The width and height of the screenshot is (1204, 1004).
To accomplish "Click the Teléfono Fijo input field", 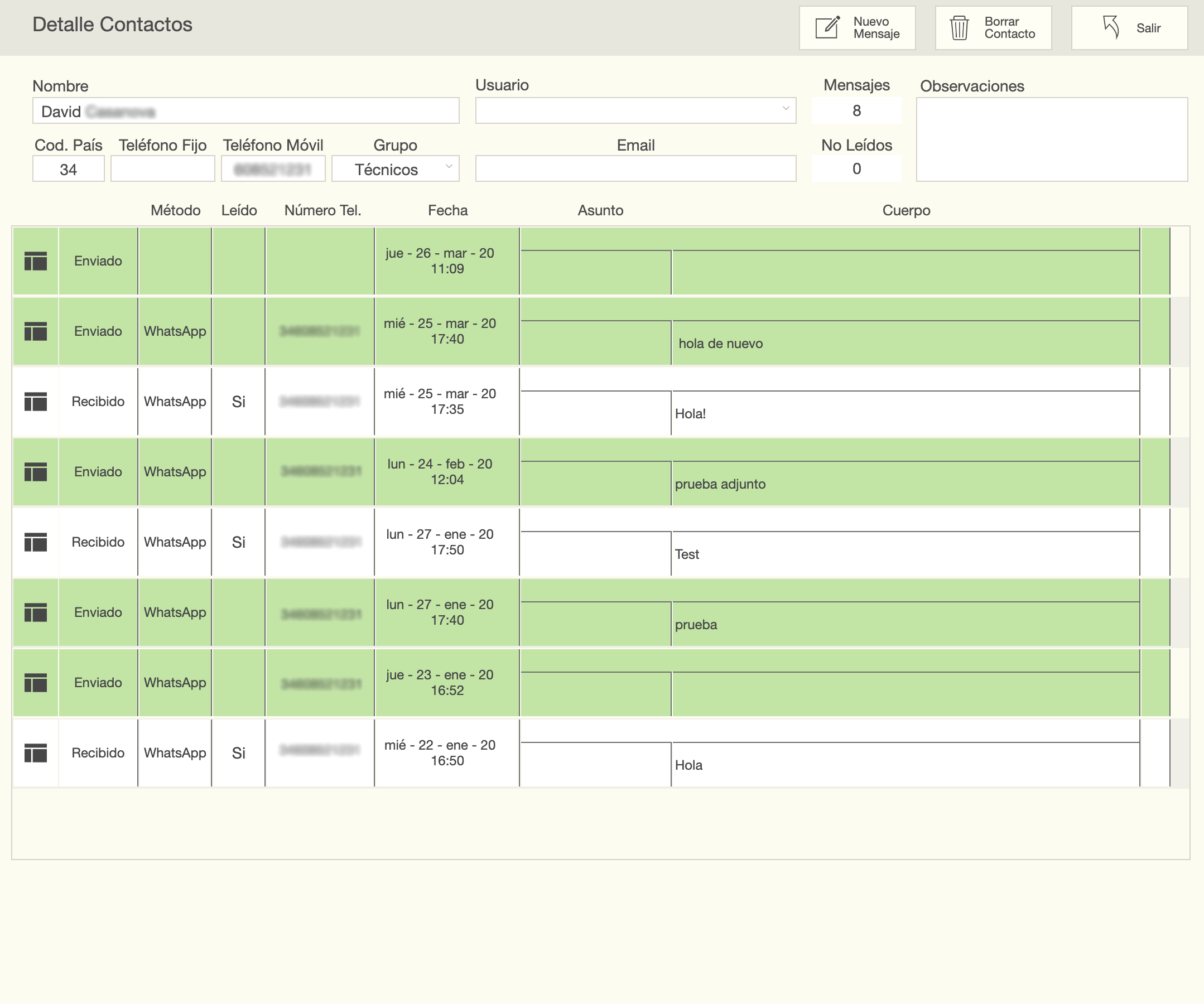I will [x=162, y=169].
